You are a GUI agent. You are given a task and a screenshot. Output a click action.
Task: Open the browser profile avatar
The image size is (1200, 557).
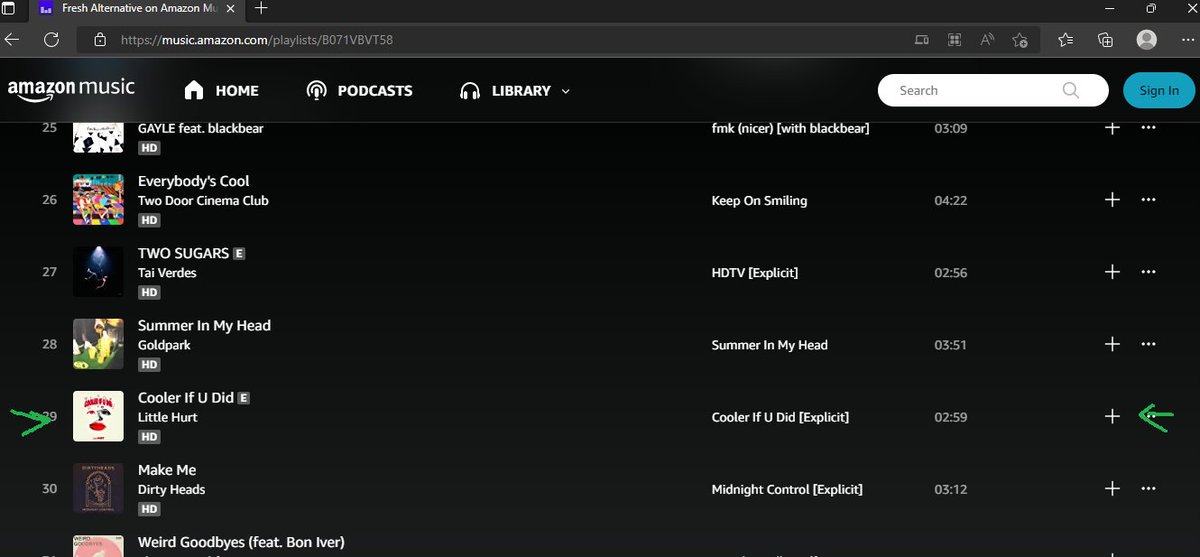point(1147,40)
